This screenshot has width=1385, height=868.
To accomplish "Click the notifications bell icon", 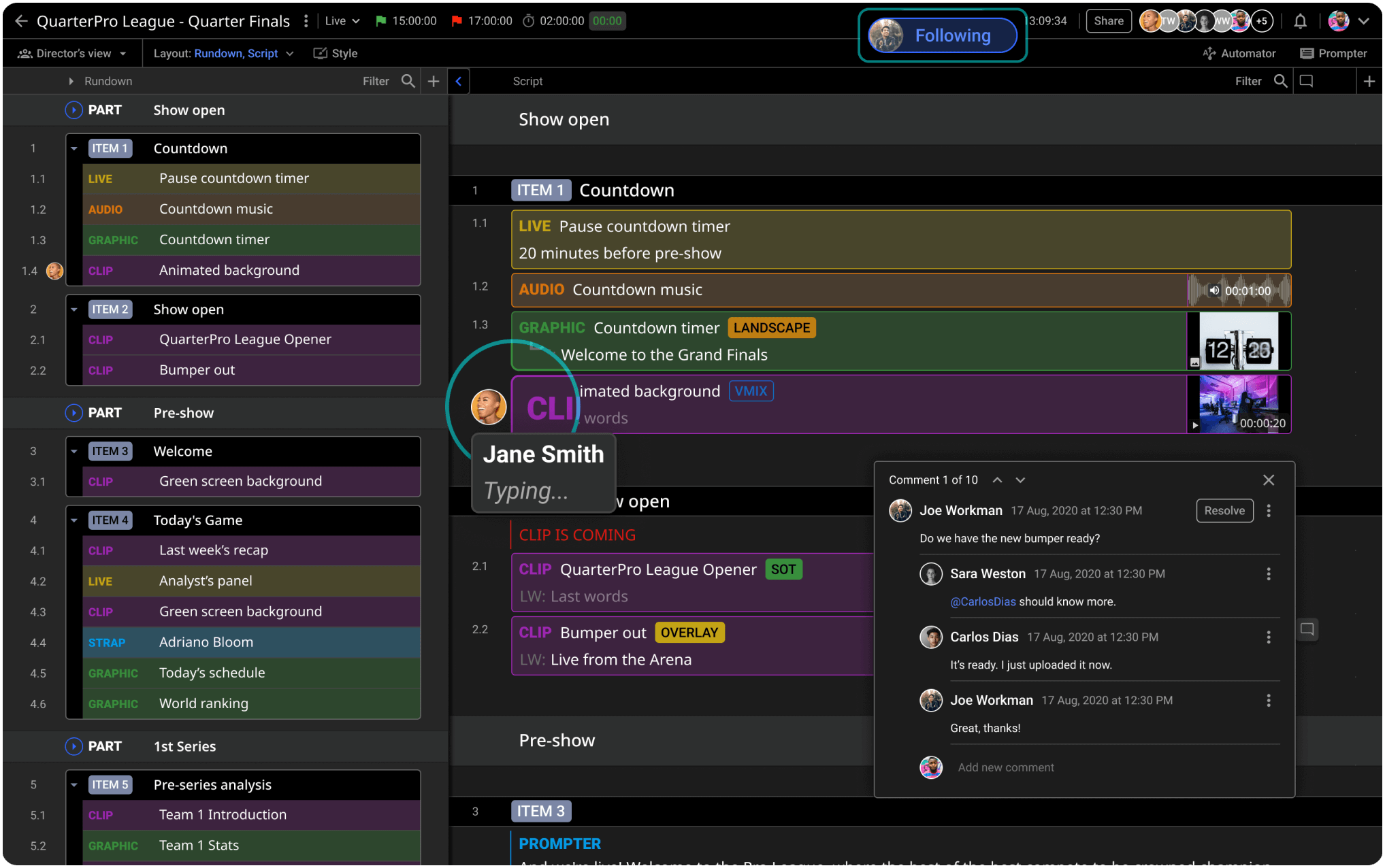I will click(1301, 20).
